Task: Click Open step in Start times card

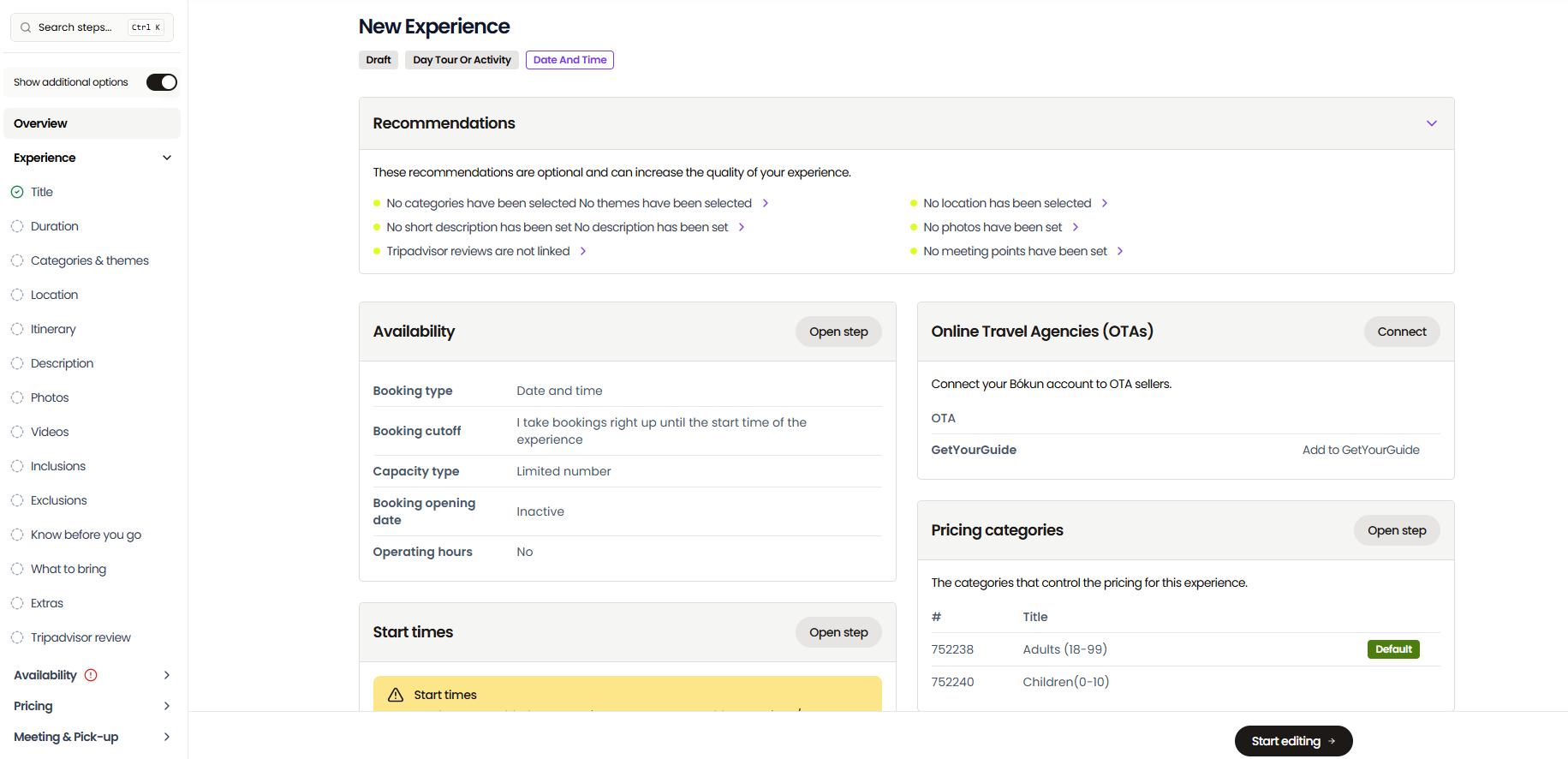Action: tap(838, 632)
